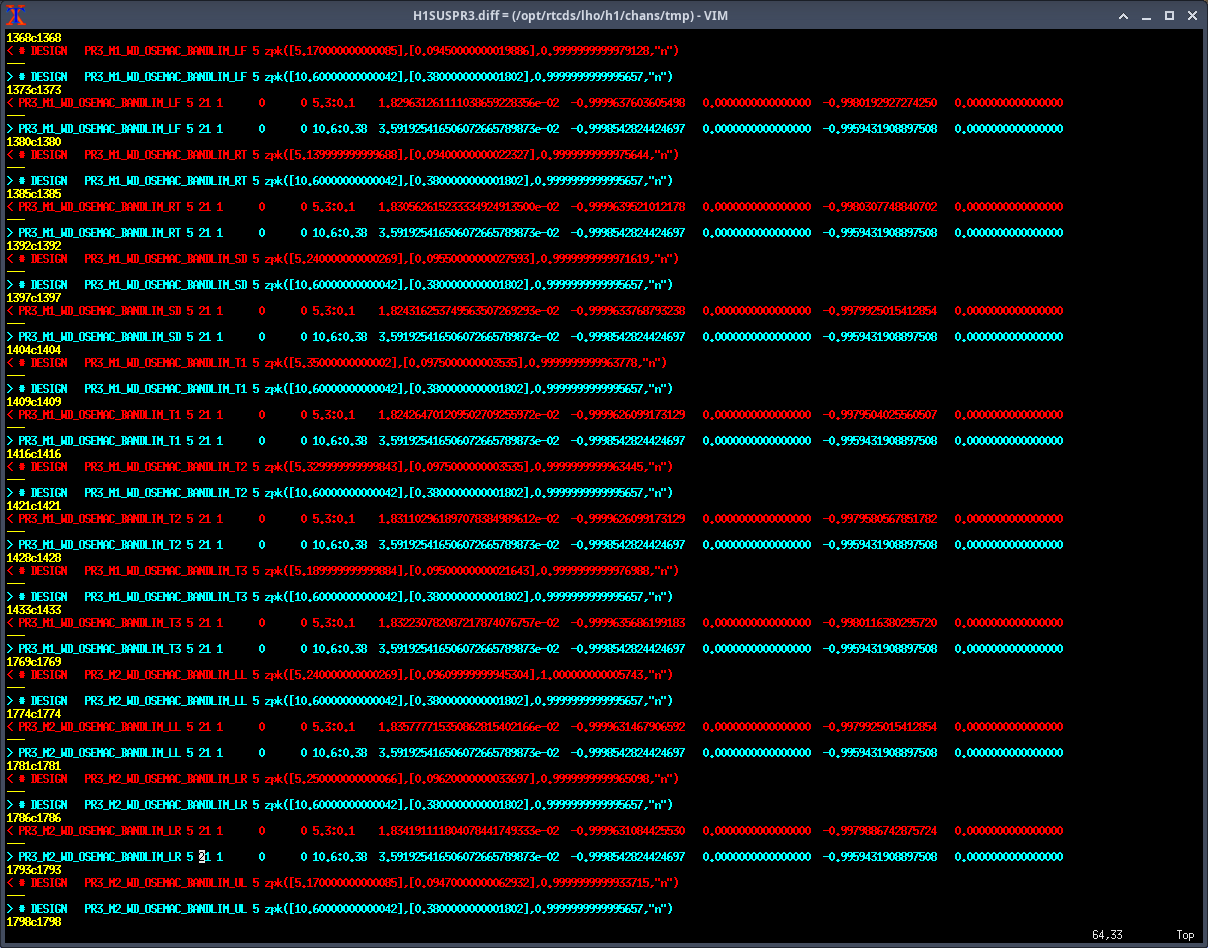Image resolution: width=1208 pixels, height=948 pixels.
Task: Click the cursor position indicator 64,33
Action: click(1106, 935)
